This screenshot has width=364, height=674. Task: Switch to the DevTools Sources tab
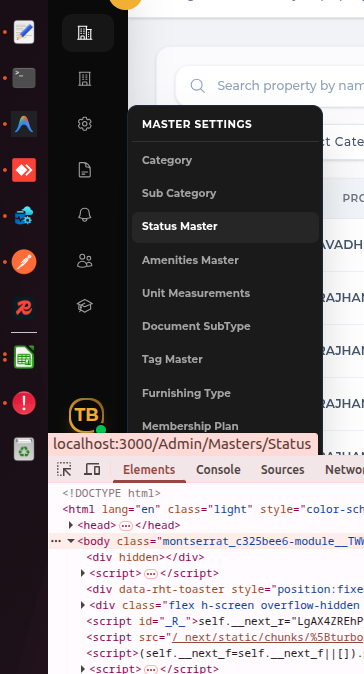(x=282, y=470)
